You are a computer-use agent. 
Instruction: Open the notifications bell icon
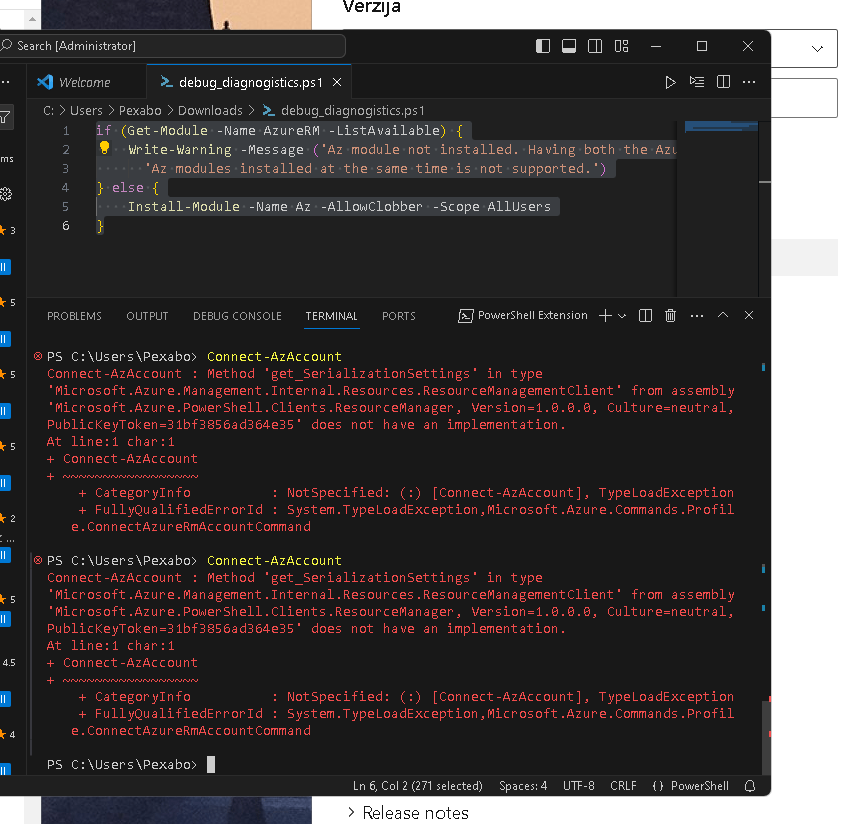coord(750,786)
